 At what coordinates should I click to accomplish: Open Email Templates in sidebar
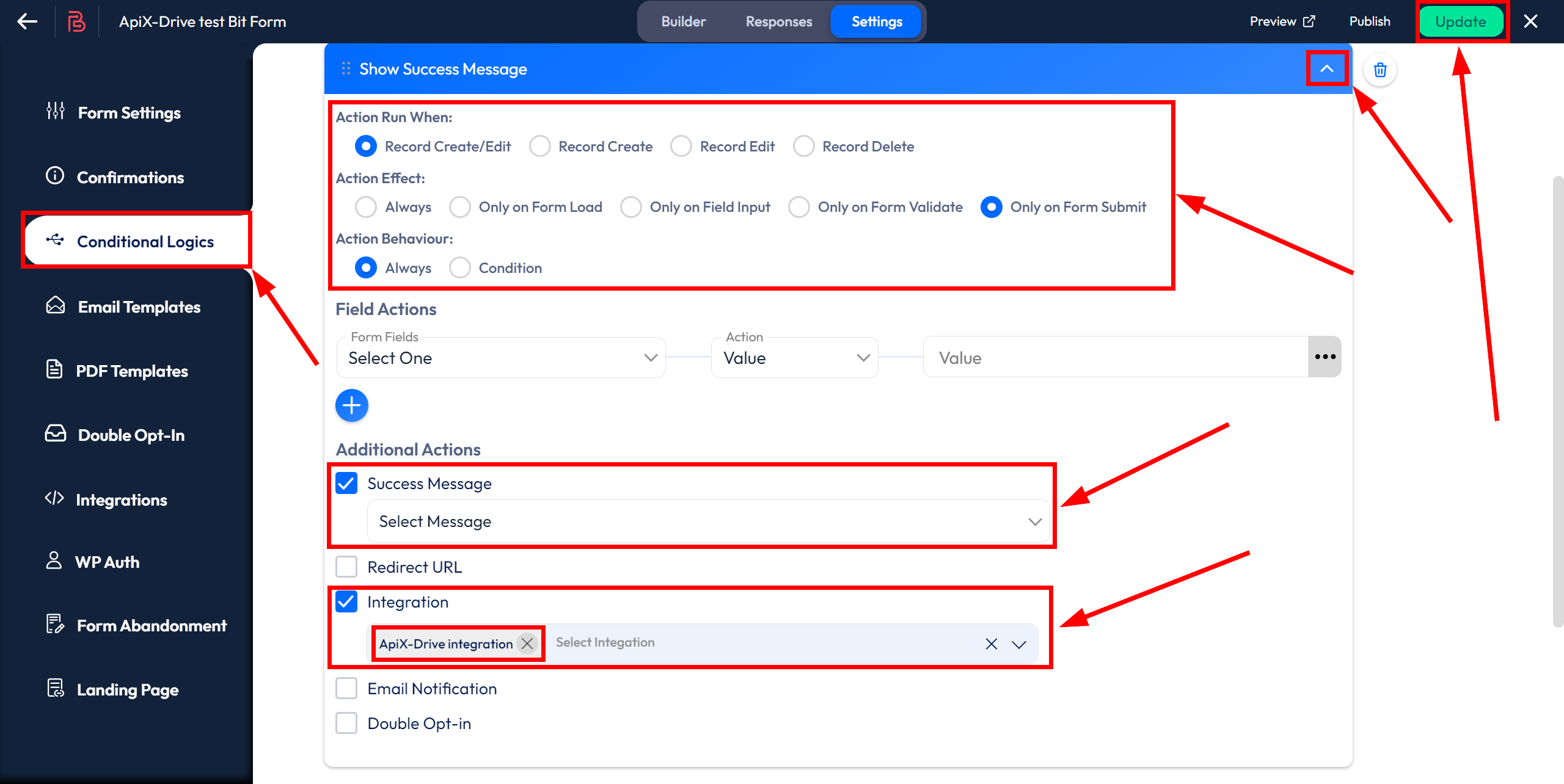139,307
